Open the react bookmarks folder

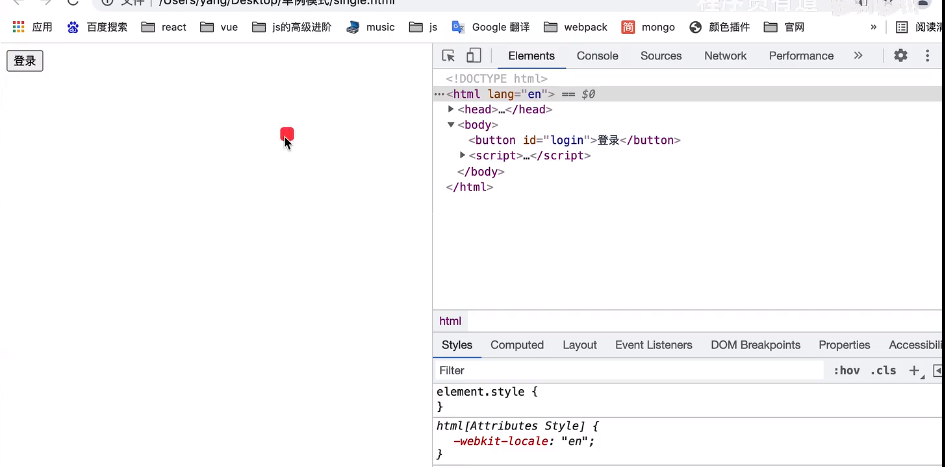tap(164, 27)
